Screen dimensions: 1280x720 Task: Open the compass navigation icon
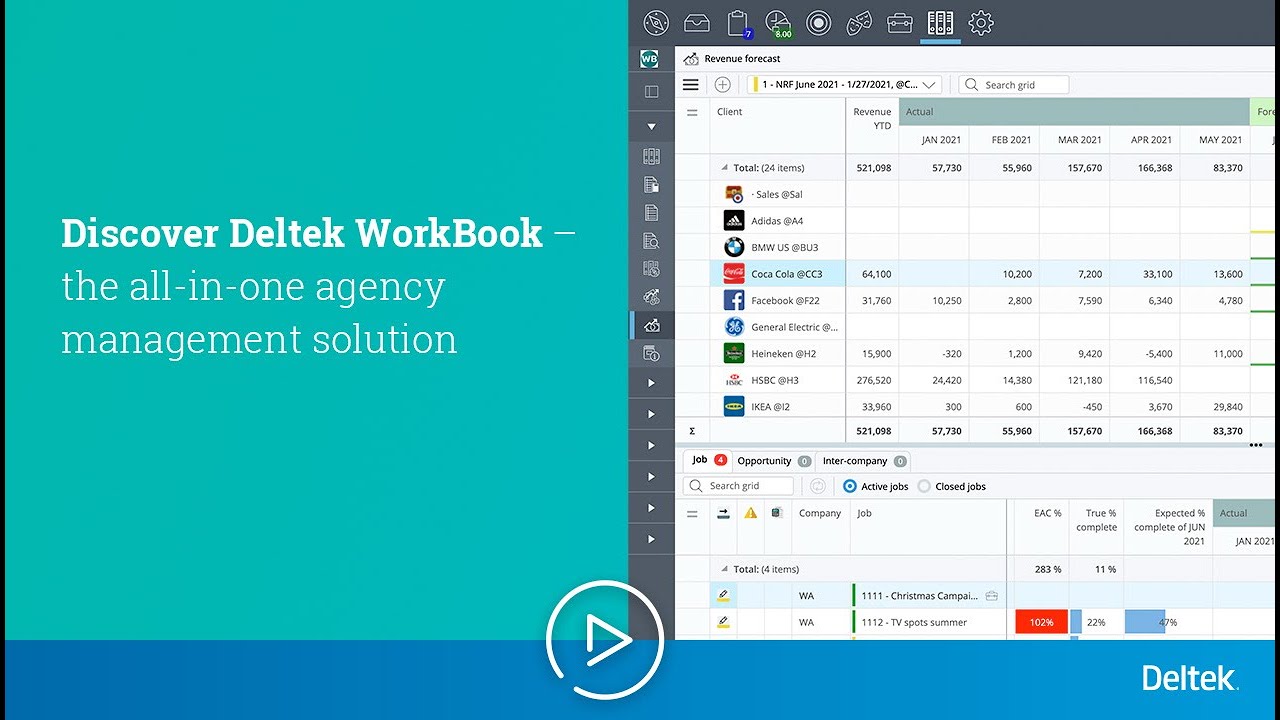coord(656,22)
